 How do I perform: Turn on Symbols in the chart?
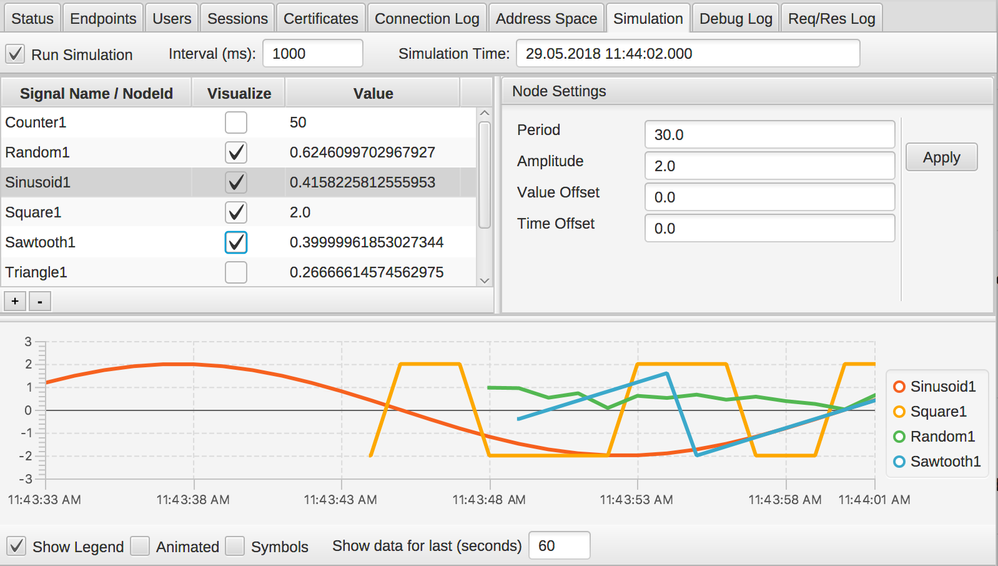coord(235,546)
